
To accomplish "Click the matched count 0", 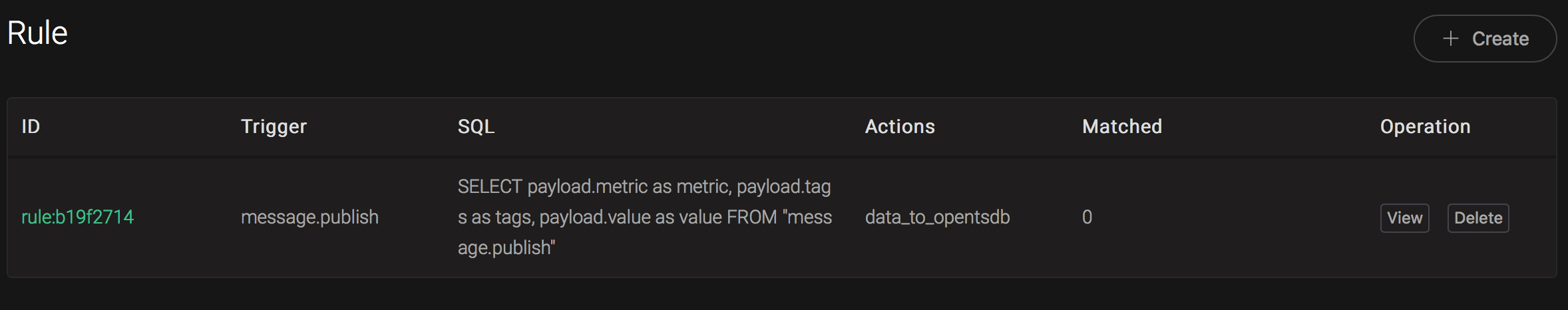I will pos(1087,217).
